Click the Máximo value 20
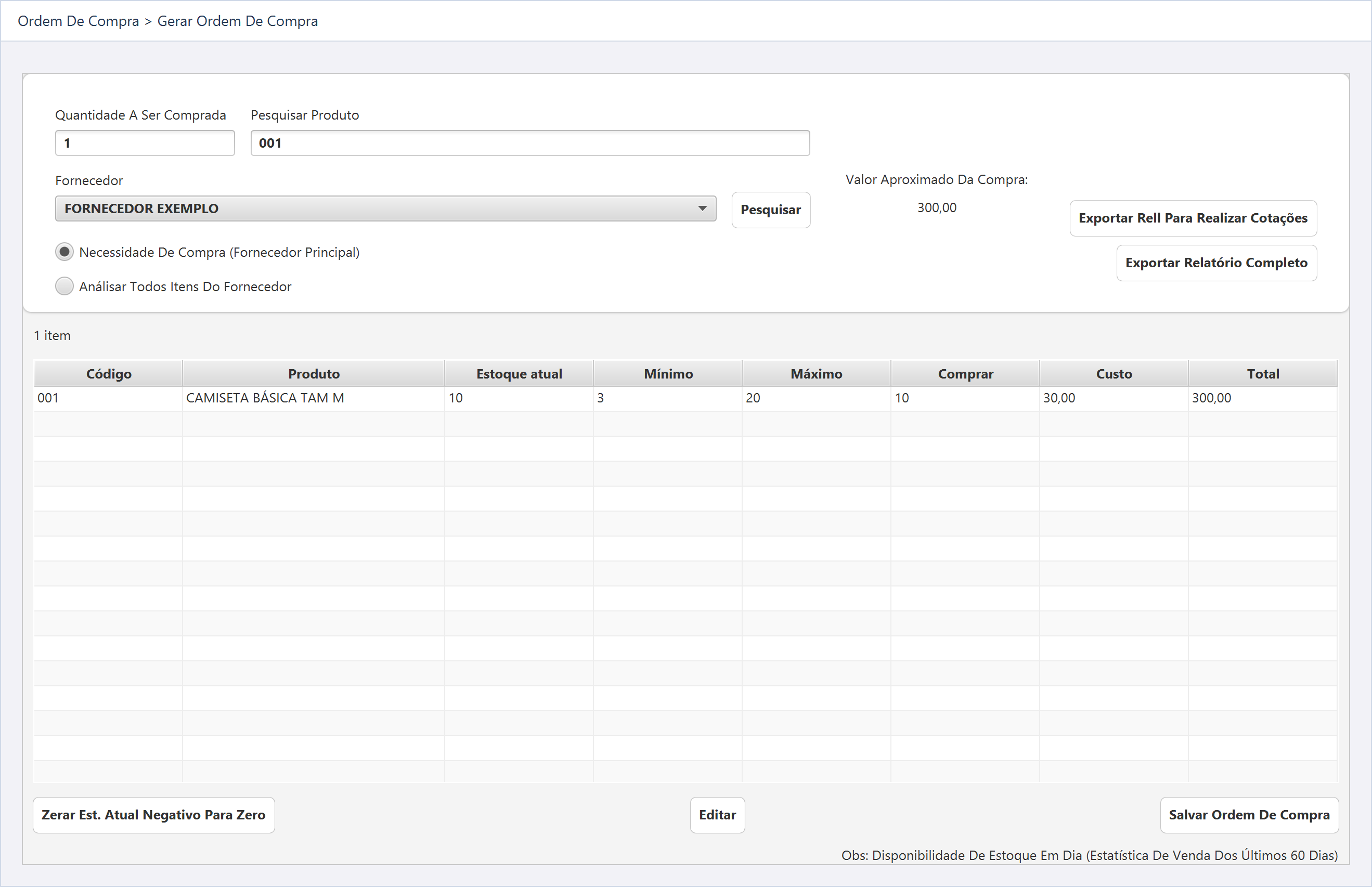 (816, 398)
